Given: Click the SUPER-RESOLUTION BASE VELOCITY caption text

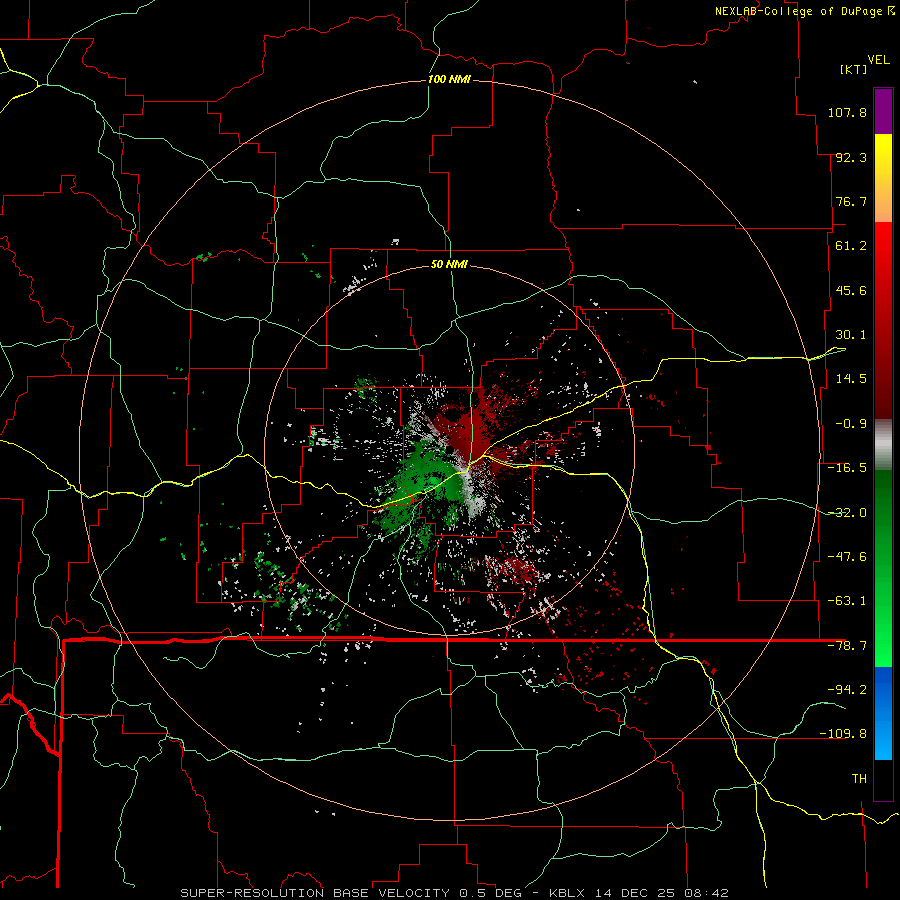Looking at the screenshot, I should tap(315, 893).
